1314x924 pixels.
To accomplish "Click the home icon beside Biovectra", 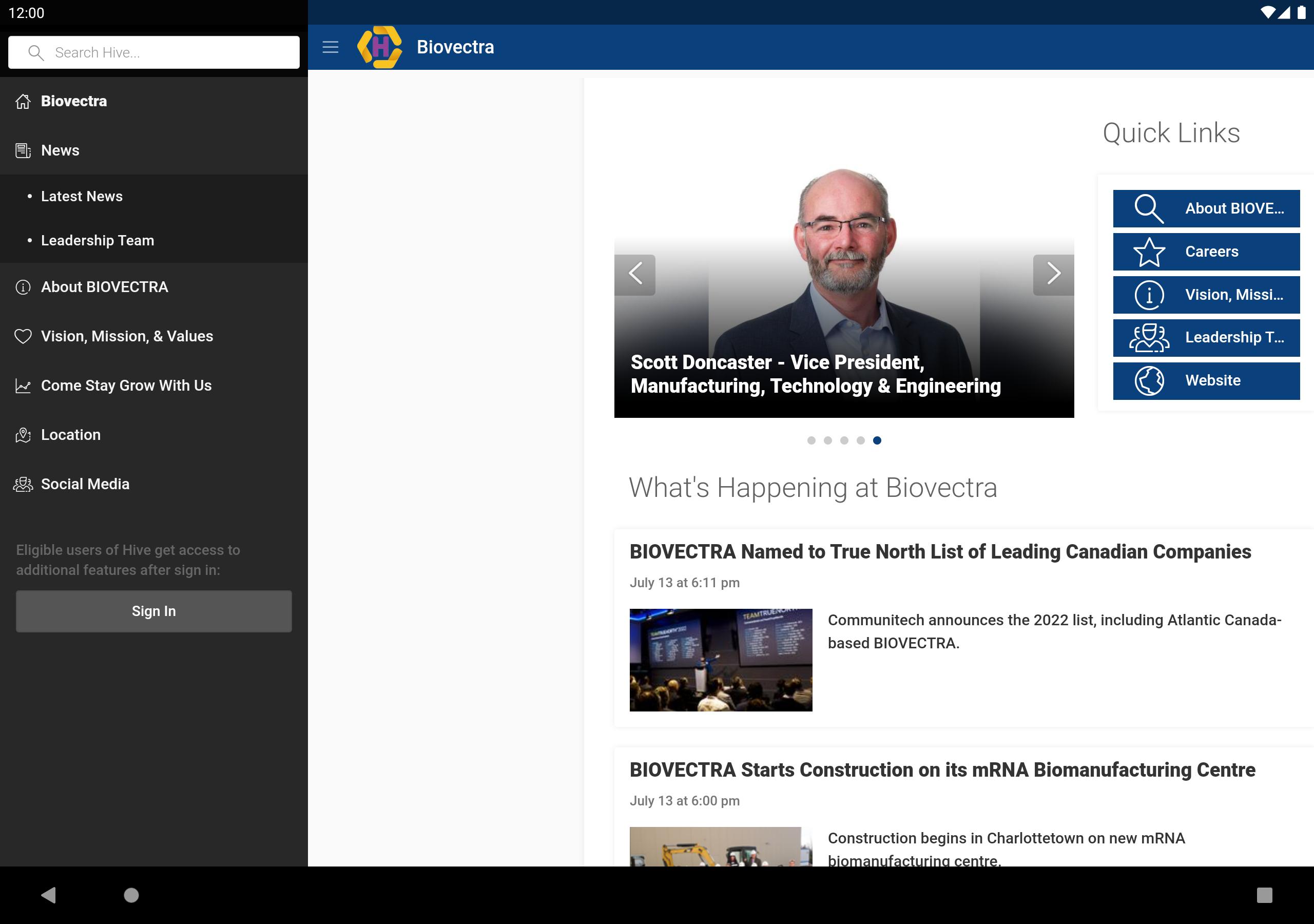I will coord(23,101).
